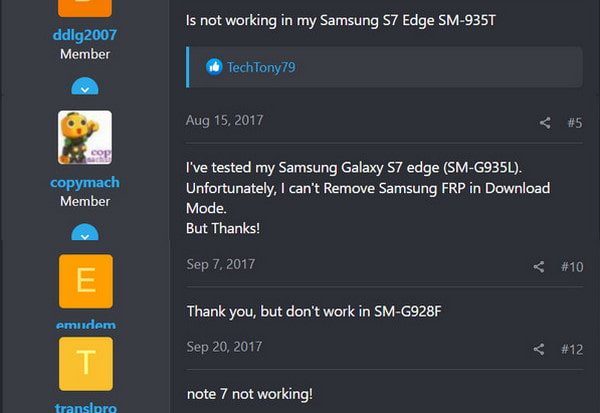This screenshot has height=413, width=600.
Task: Click the share icon beside post #10
Action: [539, 267]
